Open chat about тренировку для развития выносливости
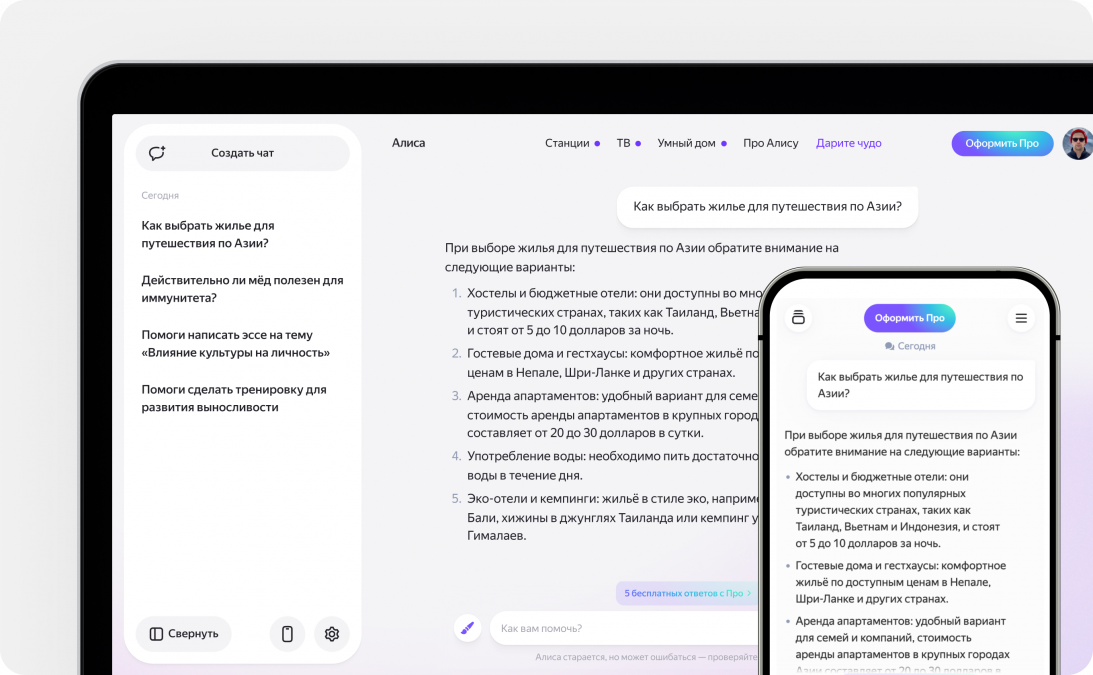The height and width of the screenshot is (675, 1093). pyautogui.click(x=234, y=398)
